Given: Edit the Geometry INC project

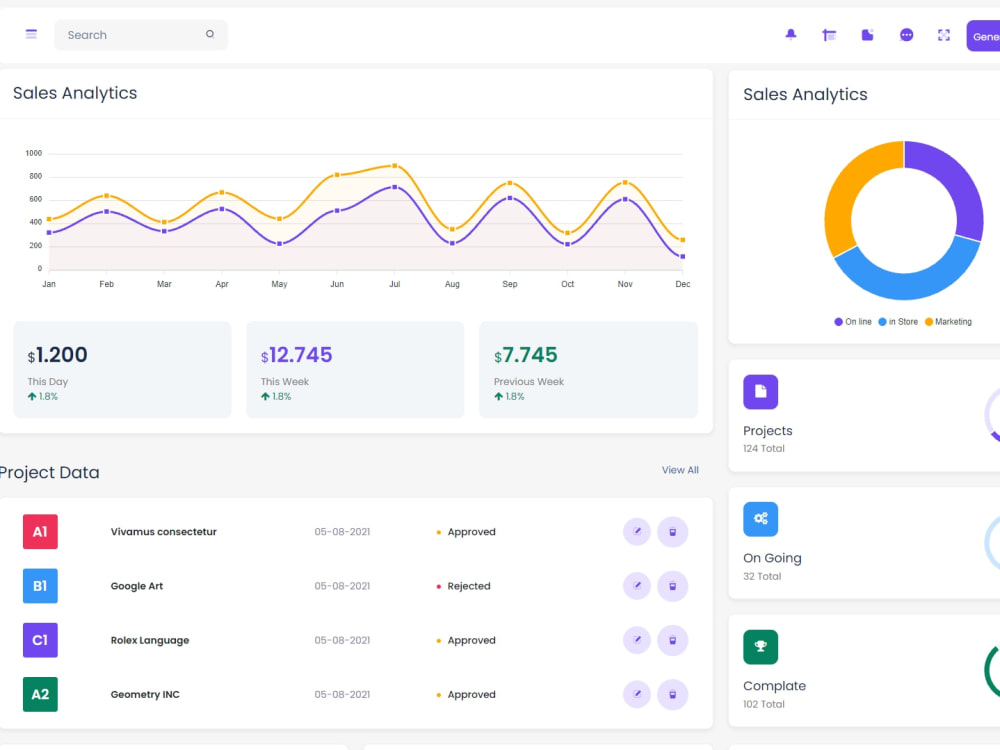Looking at the screenshot, I should [x=636, y=695].
